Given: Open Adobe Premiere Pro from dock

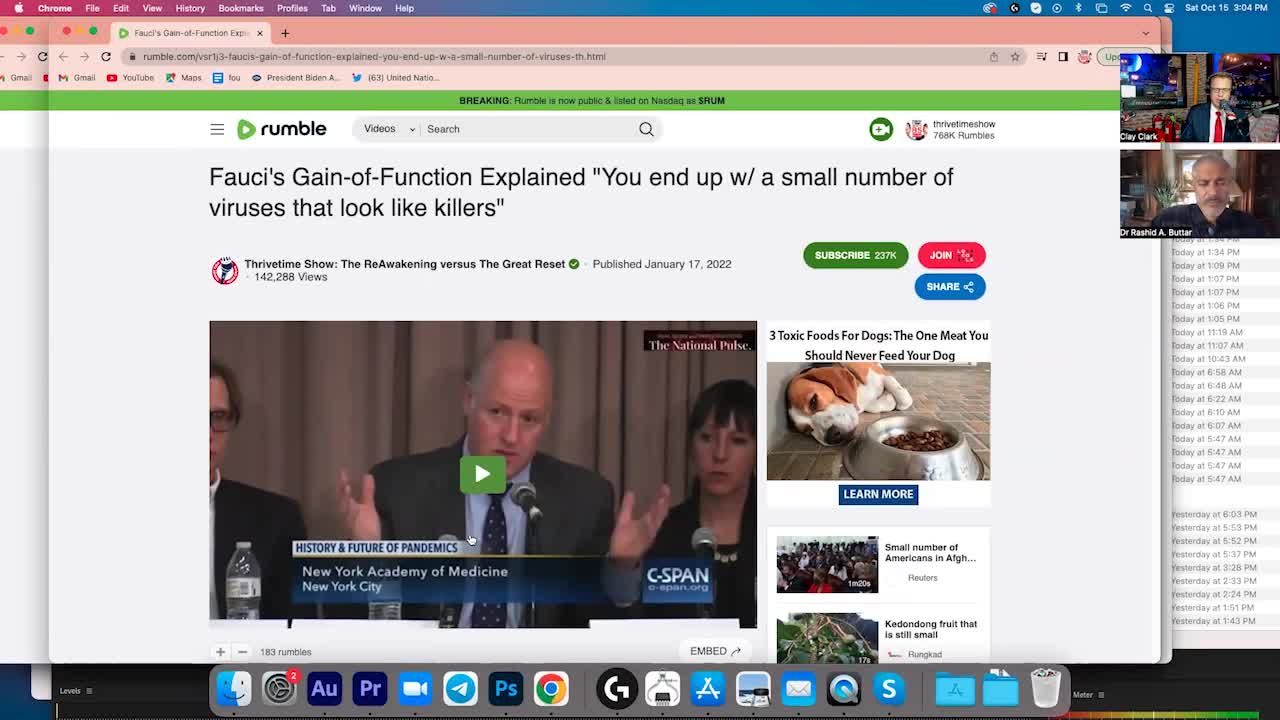Looking at the screenshot, I should pos(370,689).
